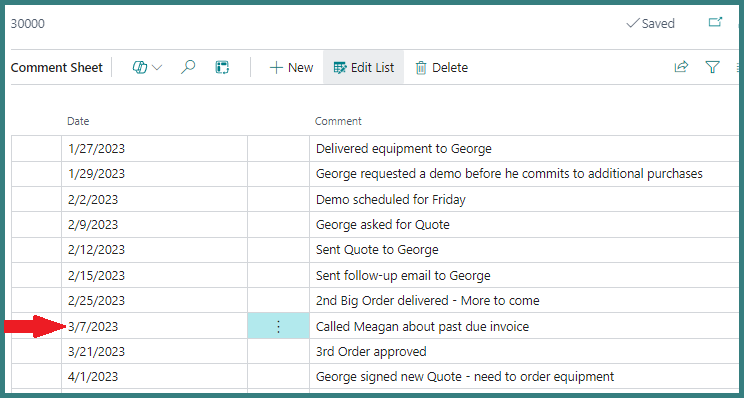Click comment 'Demo scheduled for Friday'
Image resolution: width=744 pixels, height=398 pixels.
click(x=391, y=200)
